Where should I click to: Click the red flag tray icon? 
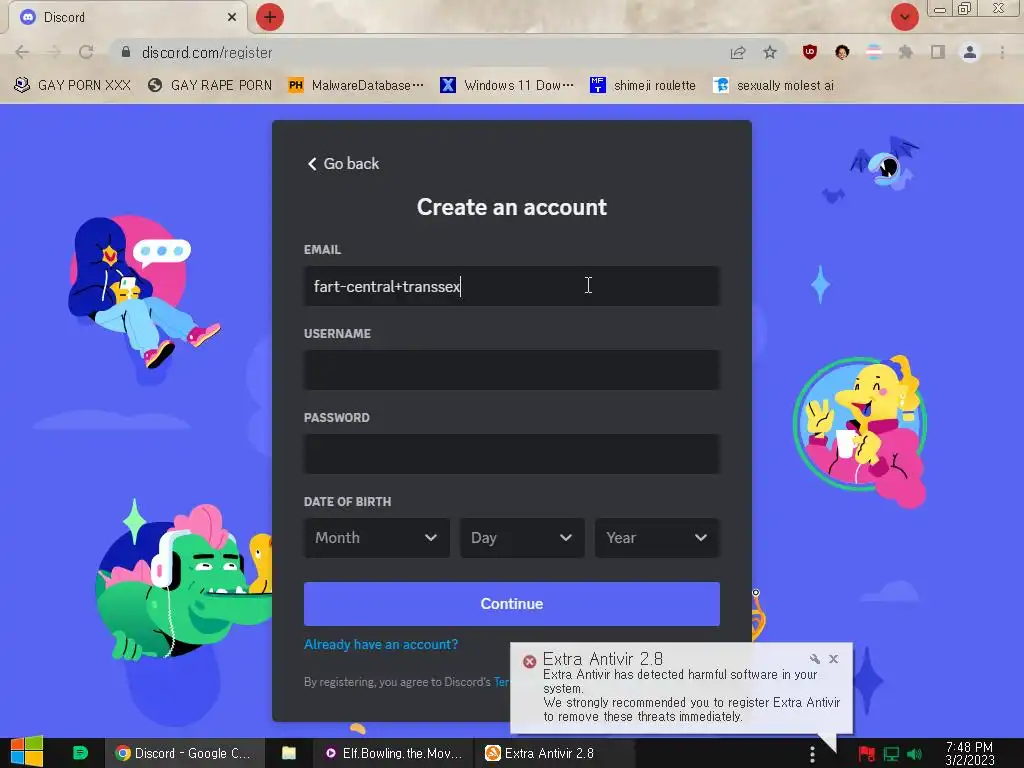click(867, 754)
